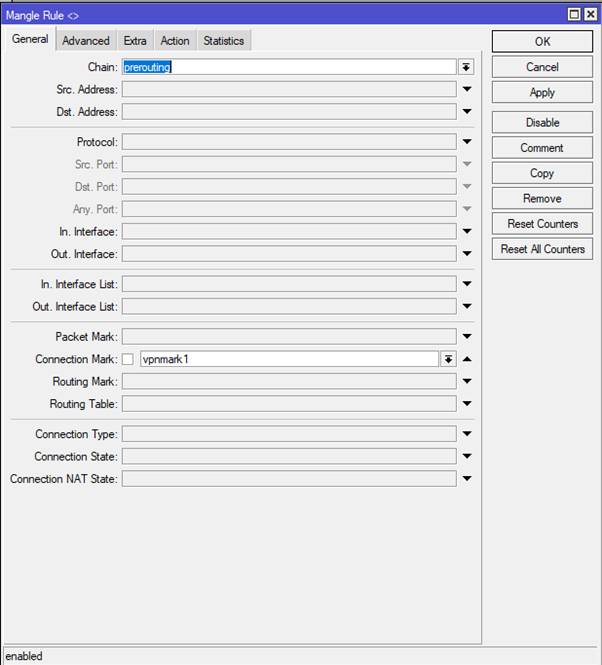Add a Comment to the rule
Screen dimensions: 602x665
click(x=542, y=148)
